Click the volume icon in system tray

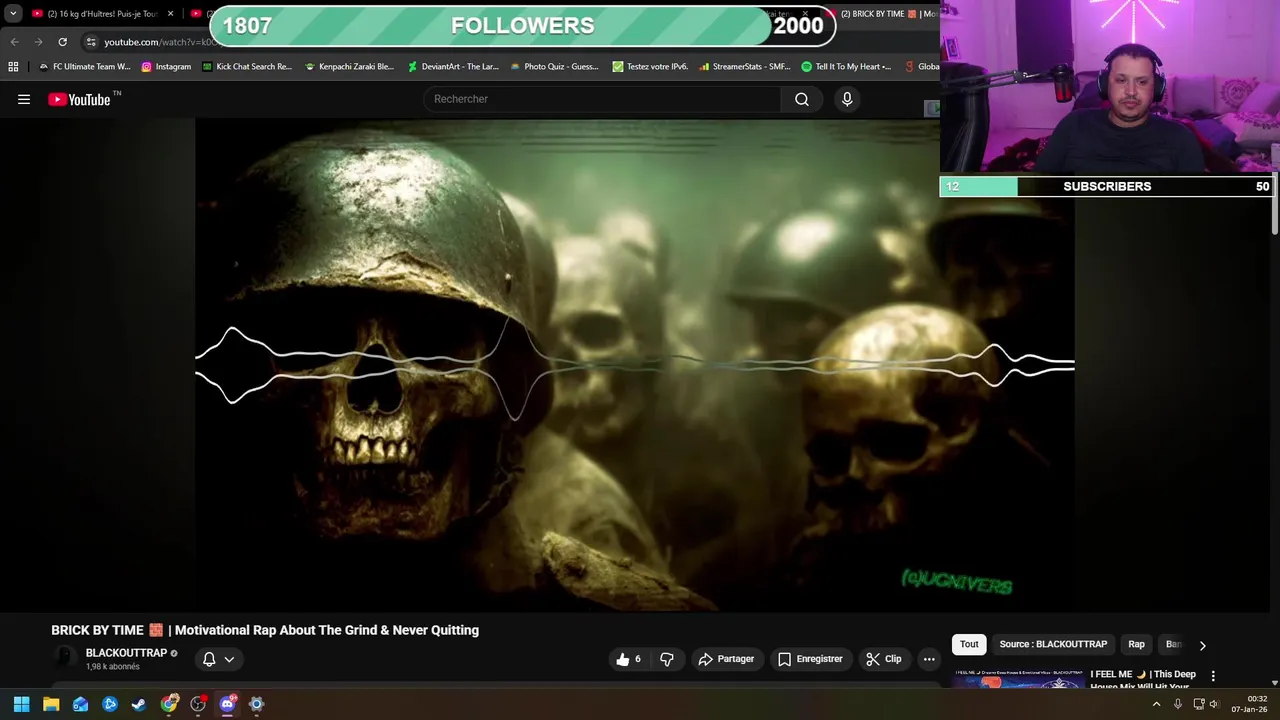[1215, 704]
